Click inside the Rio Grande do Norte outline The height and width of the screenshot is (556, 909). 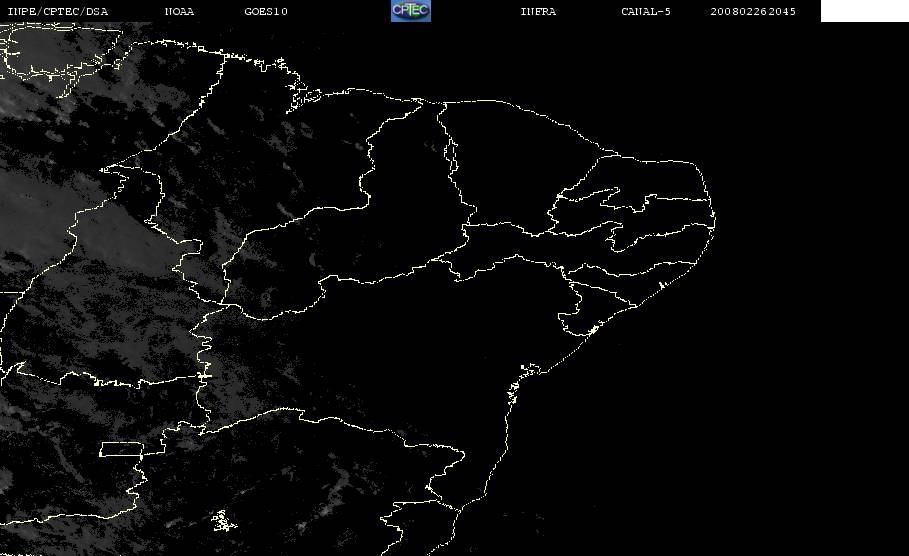pos(649,177)
